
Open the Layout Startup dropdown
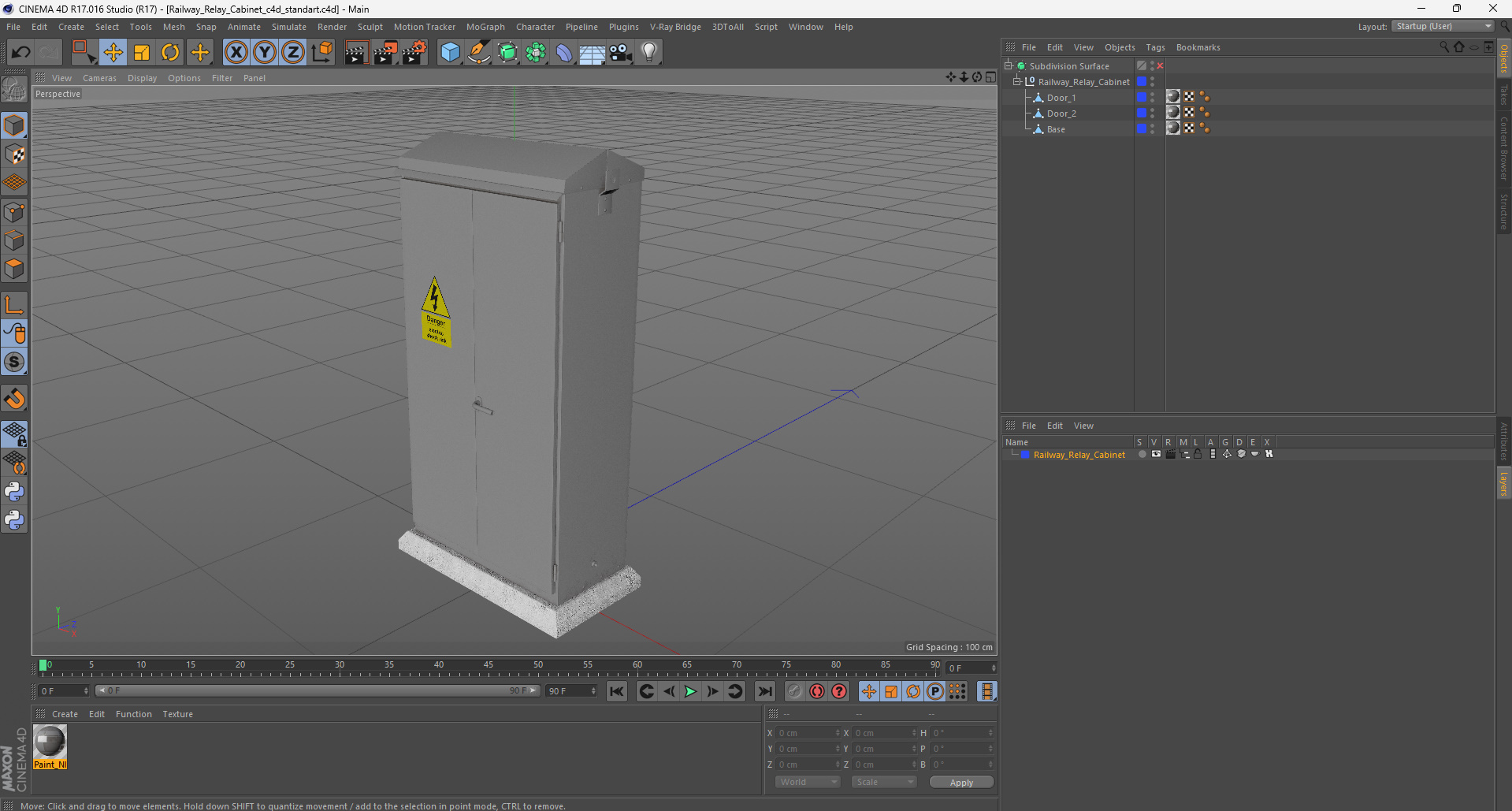point(1443,26)
